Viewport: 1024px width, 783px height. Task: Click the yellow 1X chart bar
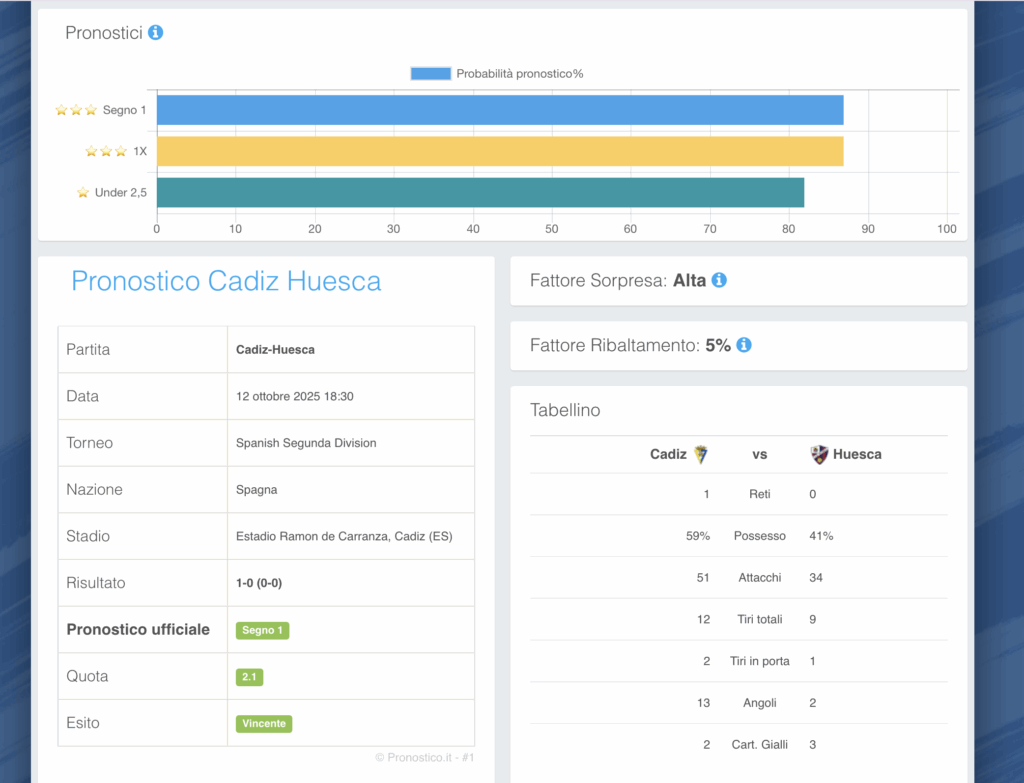(x=500, y=151)
